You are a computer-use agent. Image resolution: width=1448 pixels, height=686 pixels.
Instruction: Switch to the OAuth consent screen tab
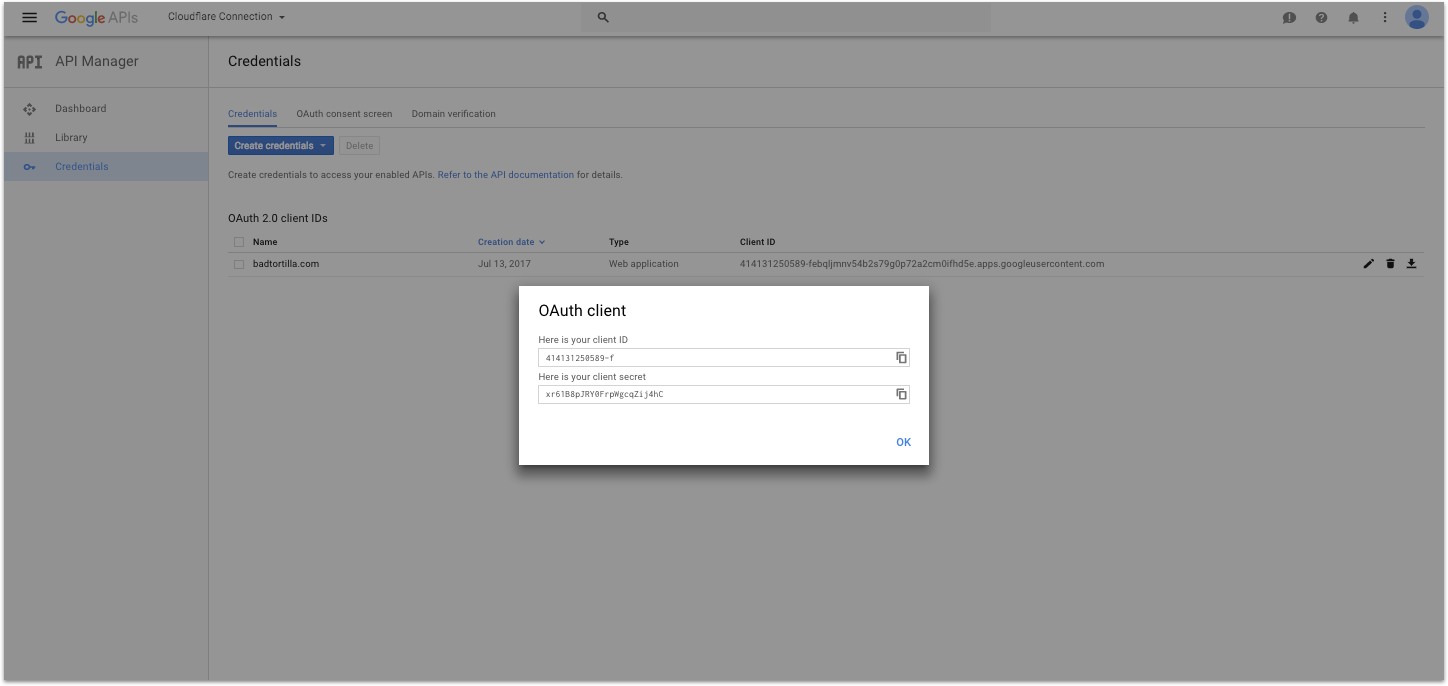(344, 113)
